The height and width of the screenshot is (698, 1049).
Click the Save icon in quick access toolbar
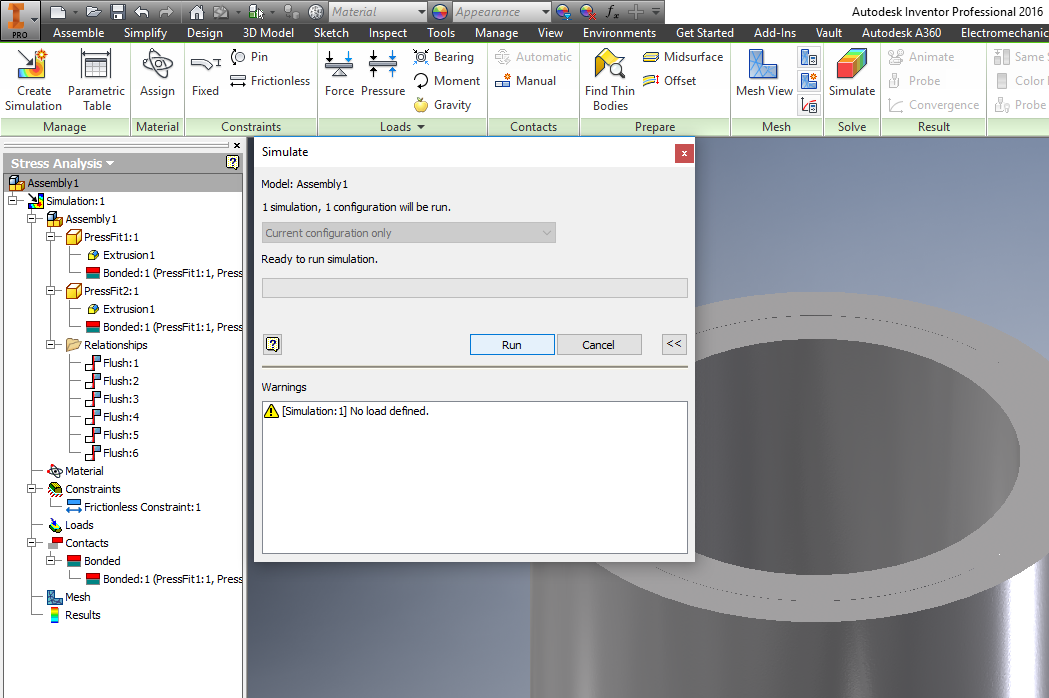coord(118,12)
